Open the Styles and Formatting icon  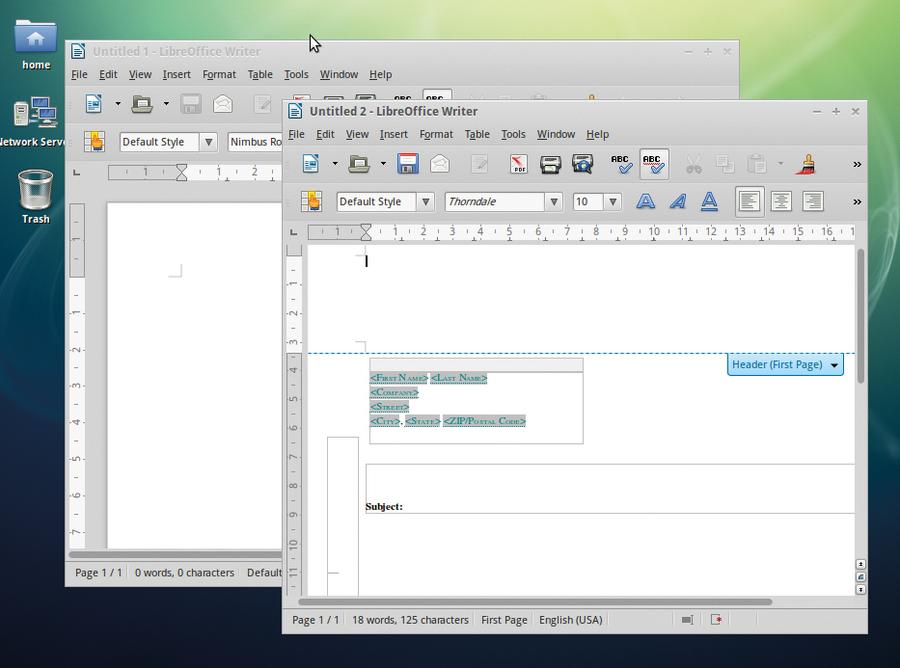[x=311, y=201]
